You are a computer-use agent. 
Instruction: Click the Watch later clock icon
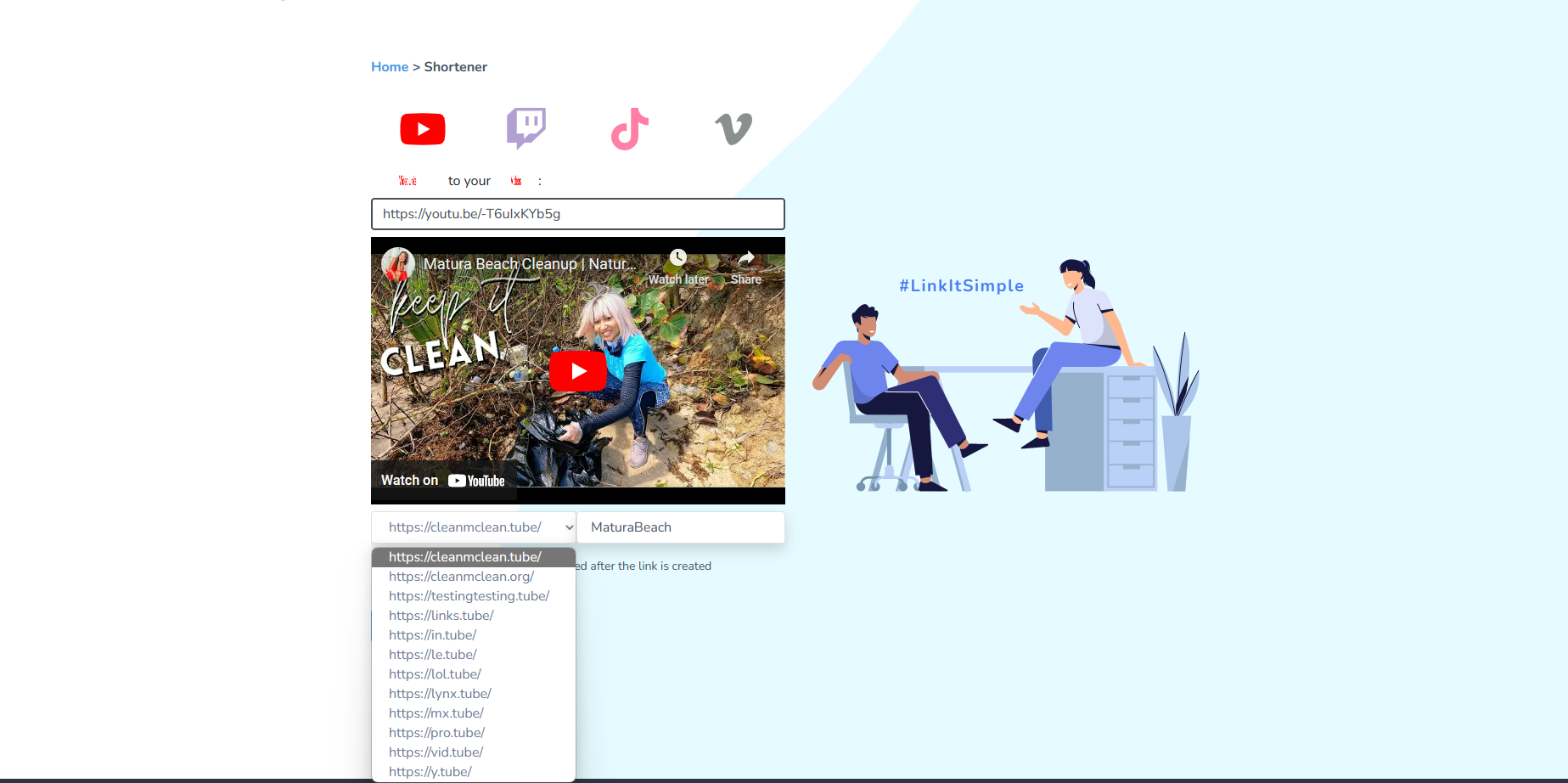pos(677,257)
